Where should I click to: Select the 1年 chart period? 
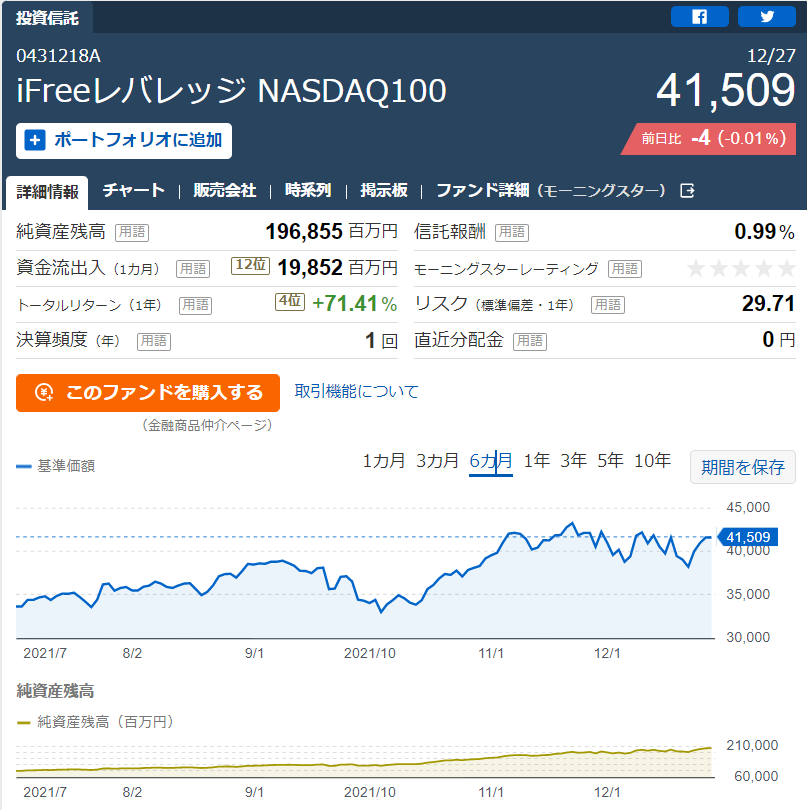point(537,461)
